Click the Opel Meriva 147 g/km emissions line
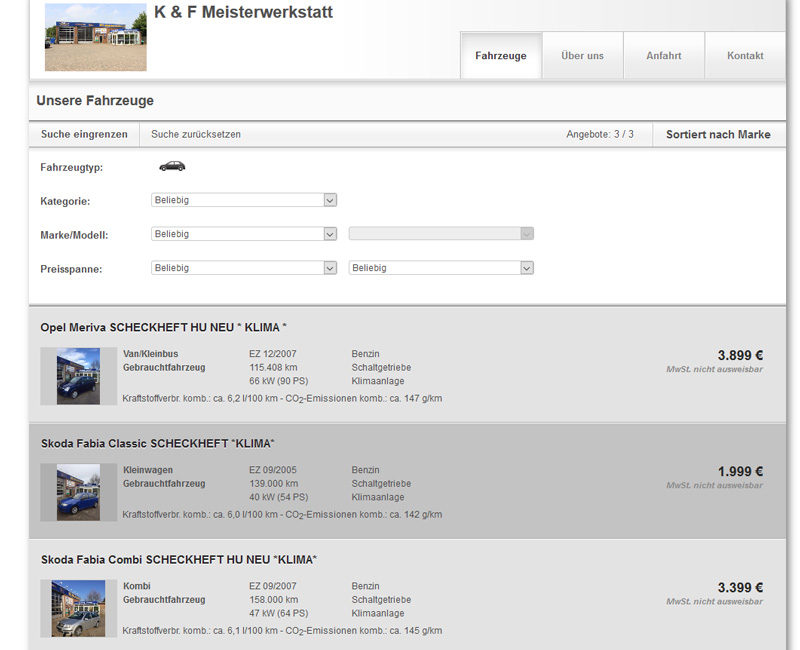800x650 pixels. [x=282, y=399]
